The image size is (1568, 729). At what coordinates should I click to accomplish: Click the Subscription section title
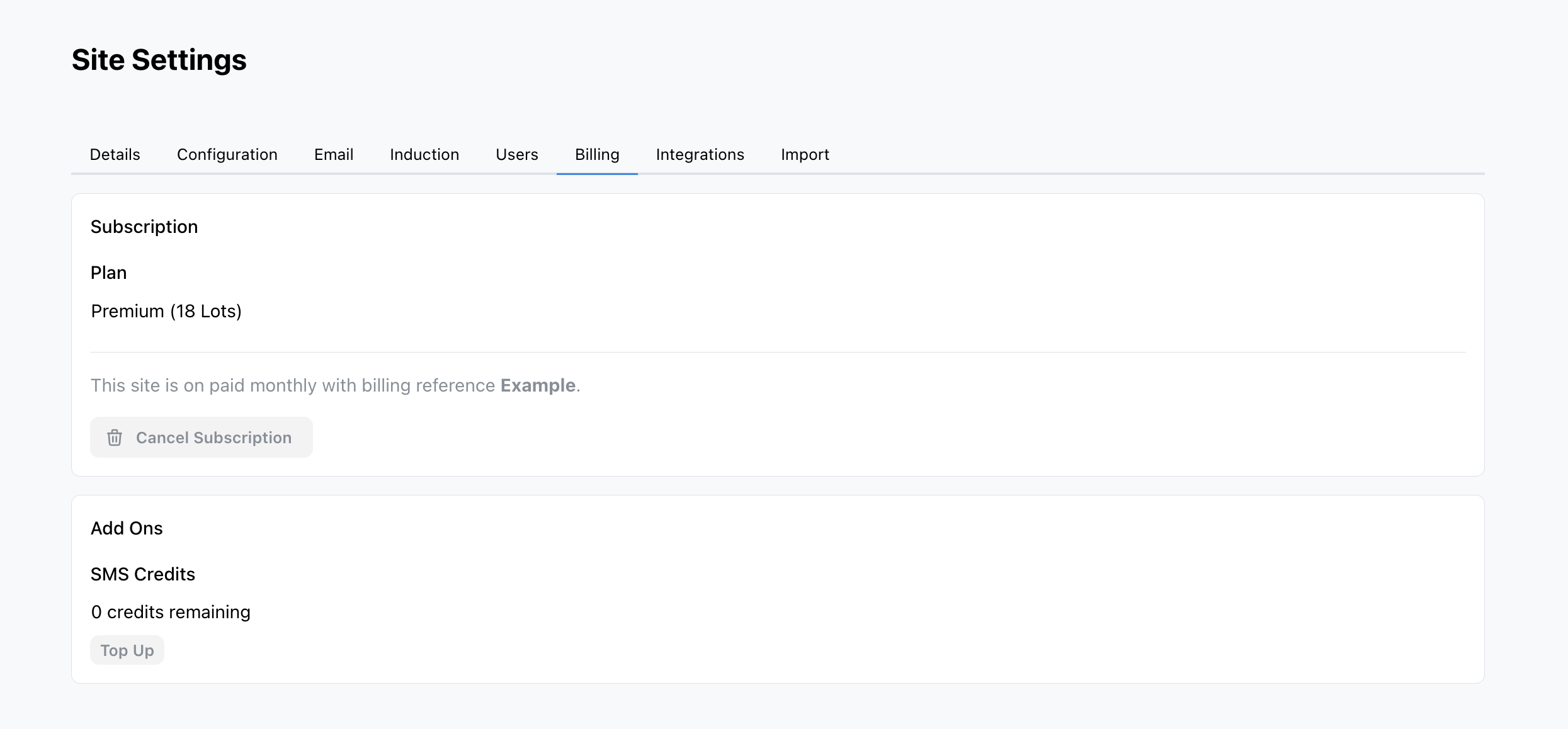(x=144, y=227)
